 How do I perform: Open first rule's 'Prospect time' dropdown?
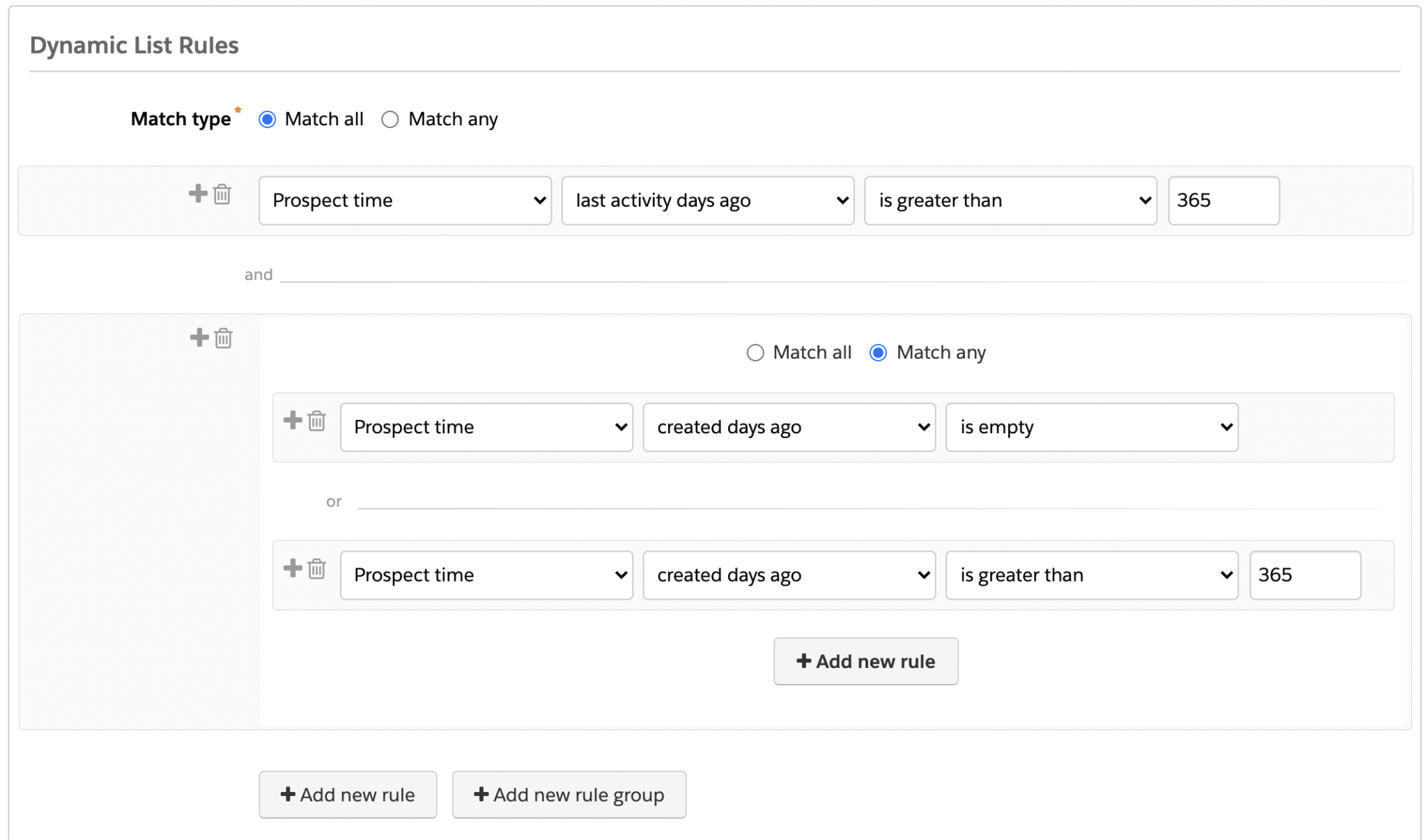point(405,201)
